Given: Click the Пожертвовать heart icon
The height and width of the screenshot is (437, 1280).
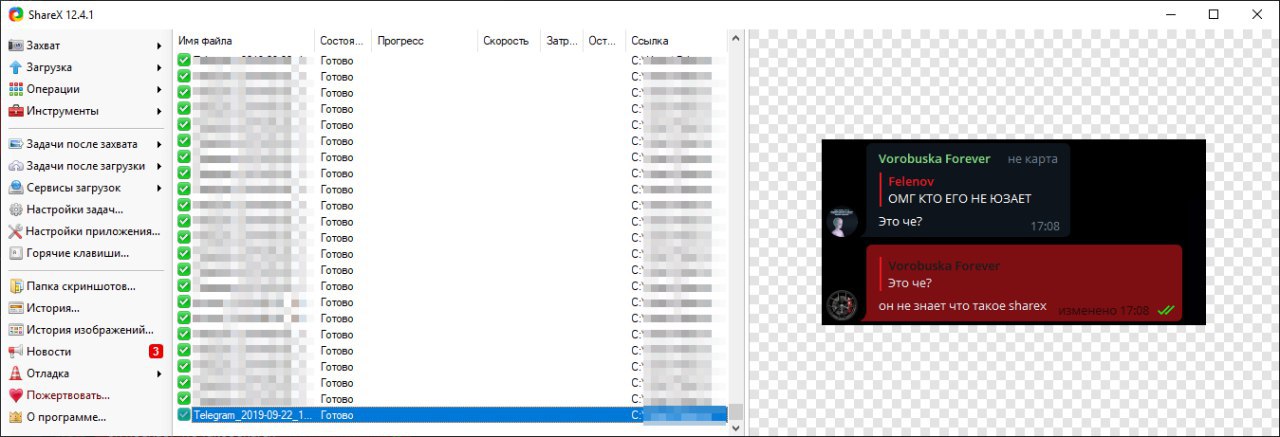Looking at the screenshot, I should (16, 396).
